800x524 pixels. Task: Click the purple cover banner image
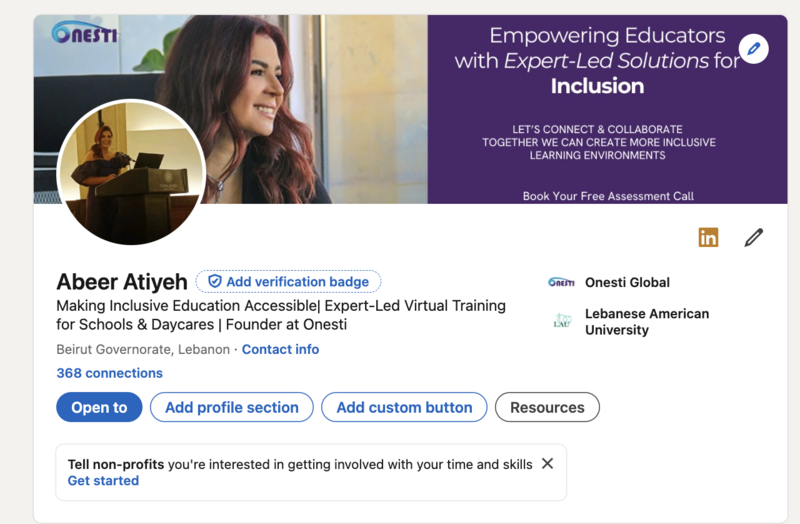coord(607,109)
